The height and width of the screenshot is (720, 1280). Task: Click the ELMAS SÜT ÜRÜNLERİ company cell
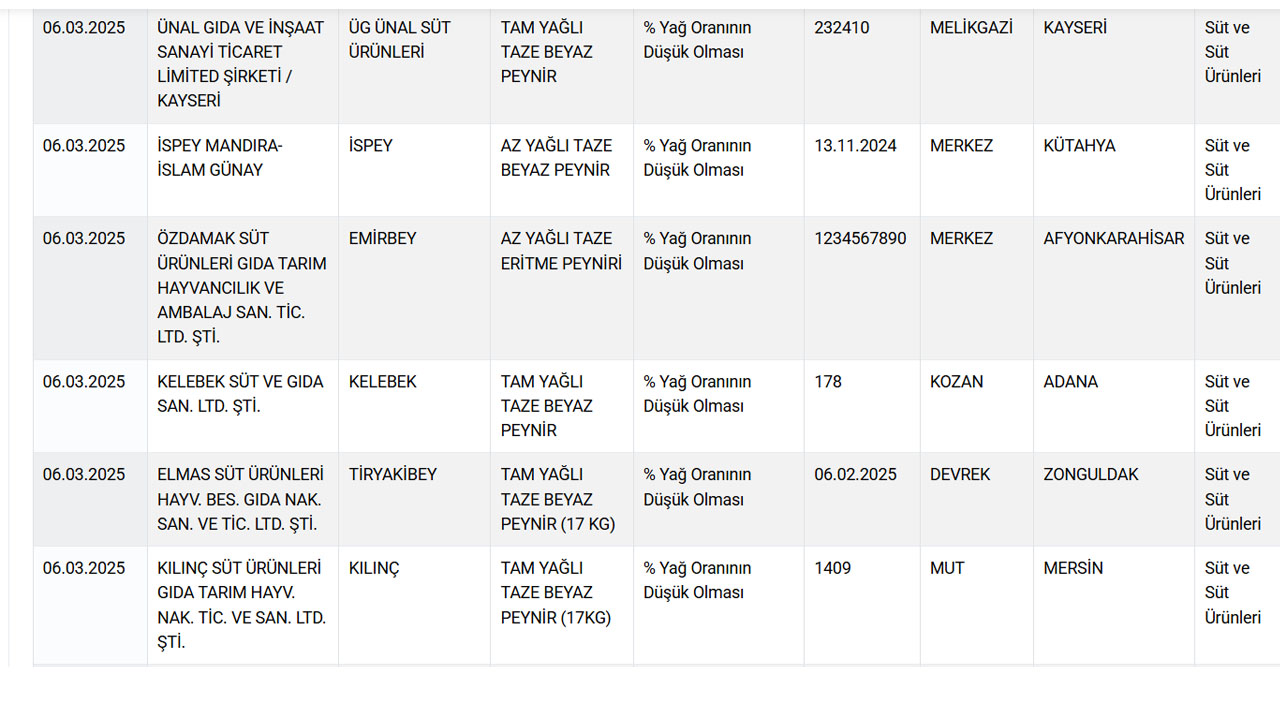point(242,499)
